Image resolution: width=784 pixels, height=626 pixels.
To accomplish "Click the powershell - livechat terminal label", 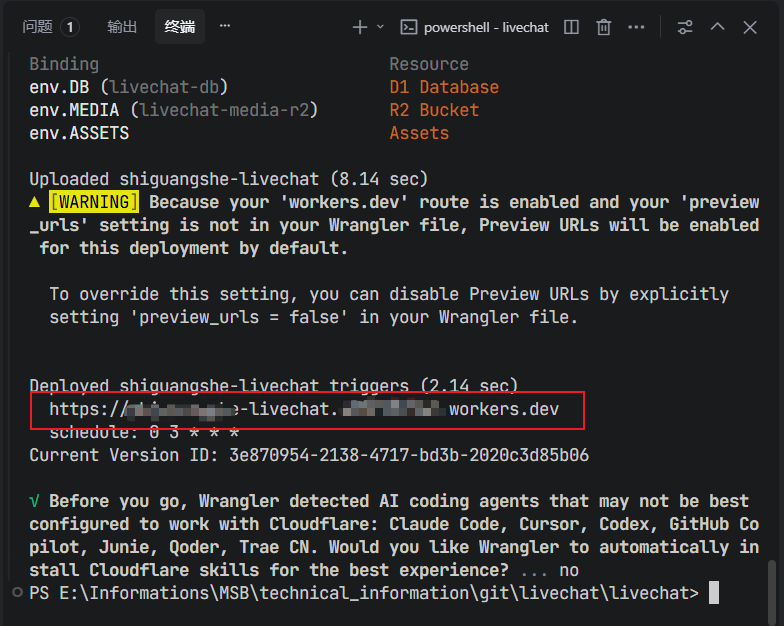I will click(x=486, y=28).
